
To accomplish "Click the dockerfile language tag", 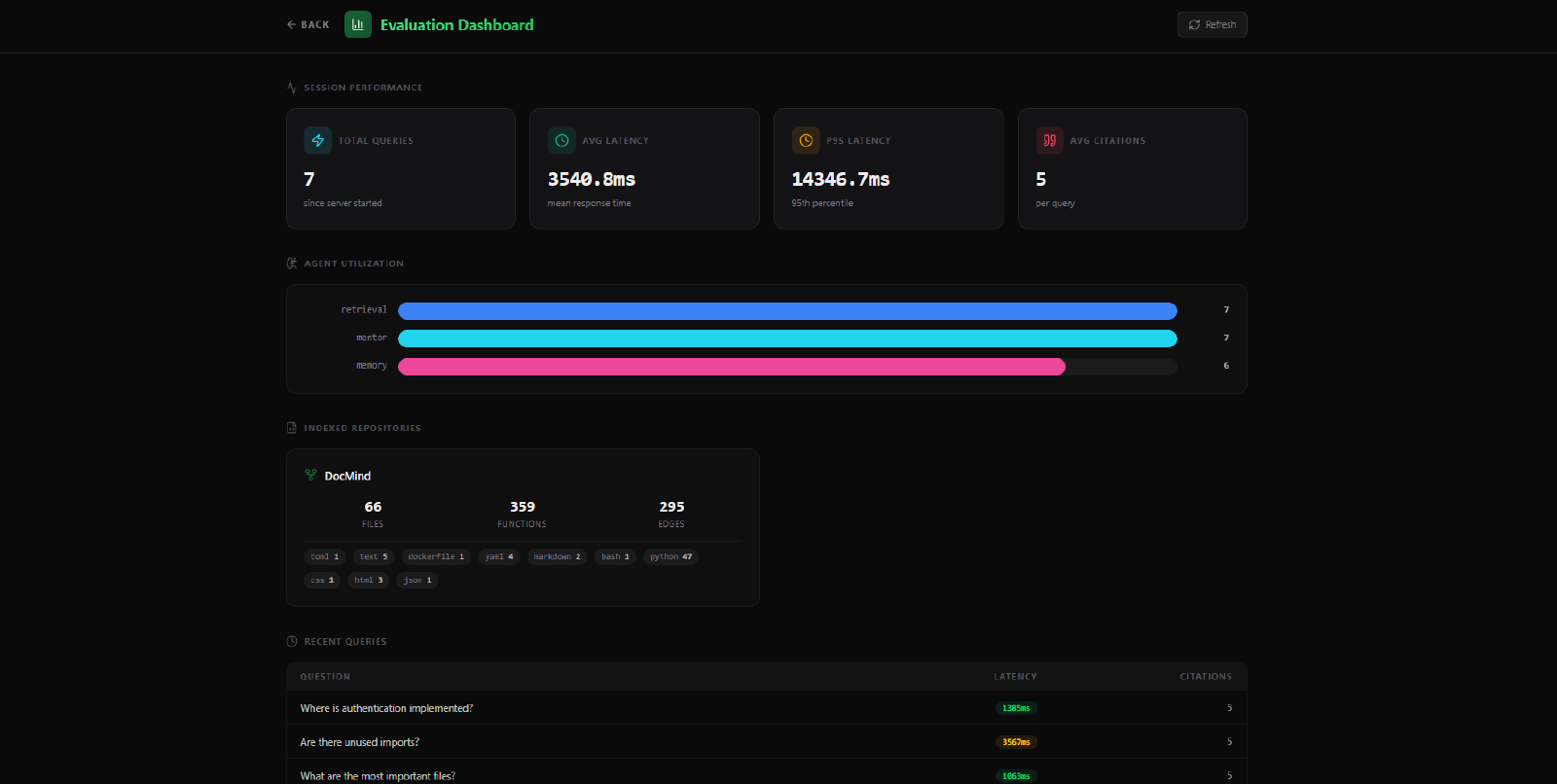I will 436,557.
